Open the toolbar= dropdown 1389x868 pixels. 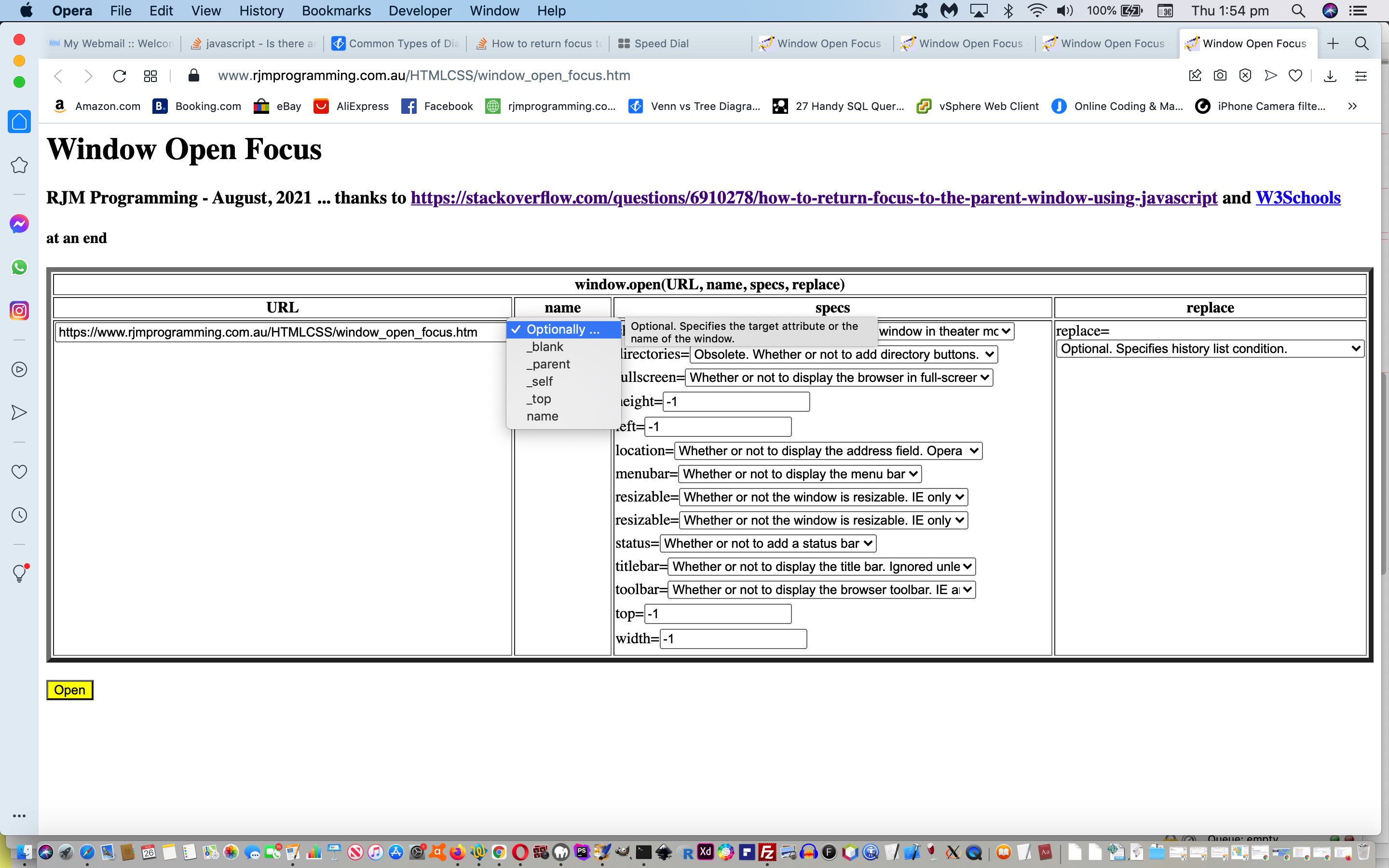(x=821, y=590)
